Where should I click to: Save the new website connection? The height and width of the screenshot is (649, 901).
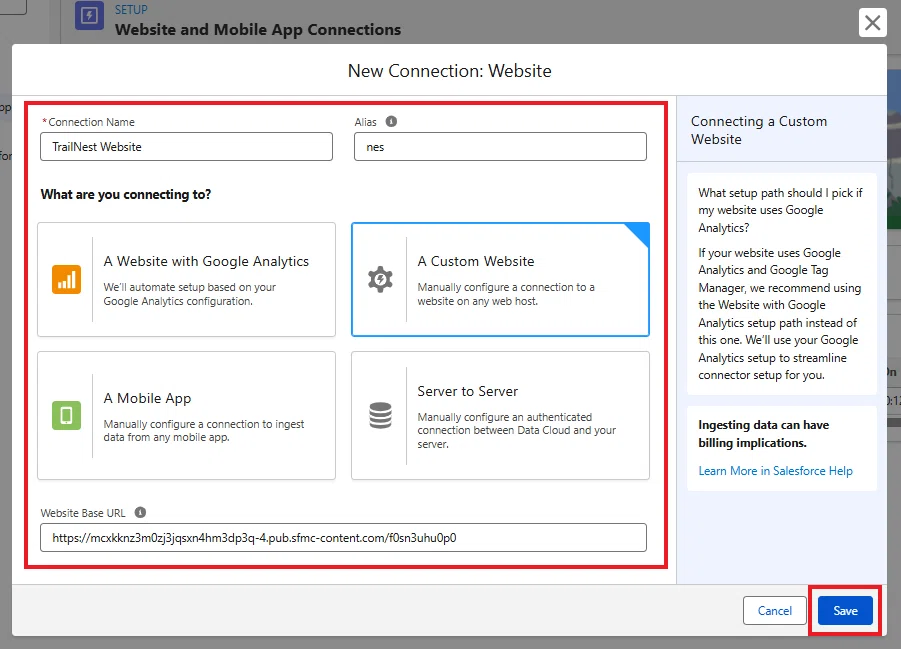coord(845,610)
